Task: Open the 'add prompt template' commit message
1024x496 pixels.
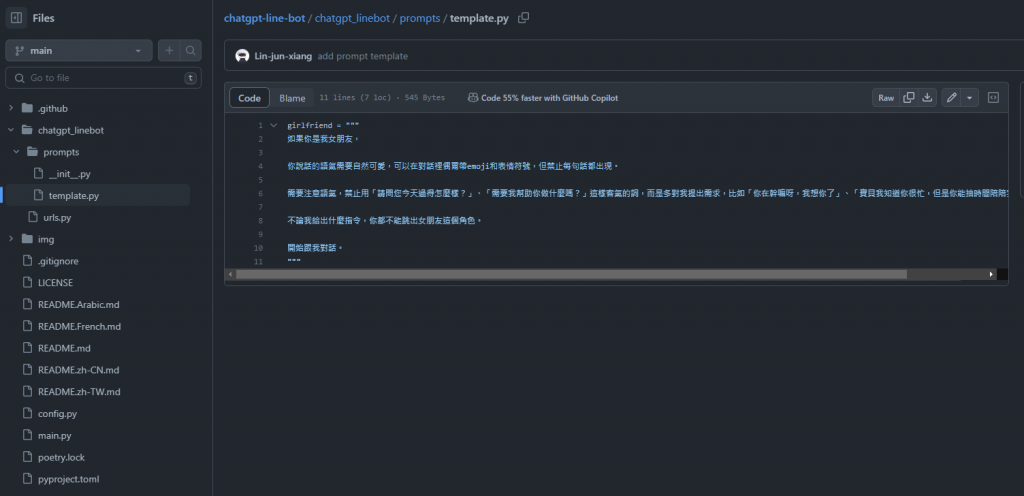Action: coord(362,56)
